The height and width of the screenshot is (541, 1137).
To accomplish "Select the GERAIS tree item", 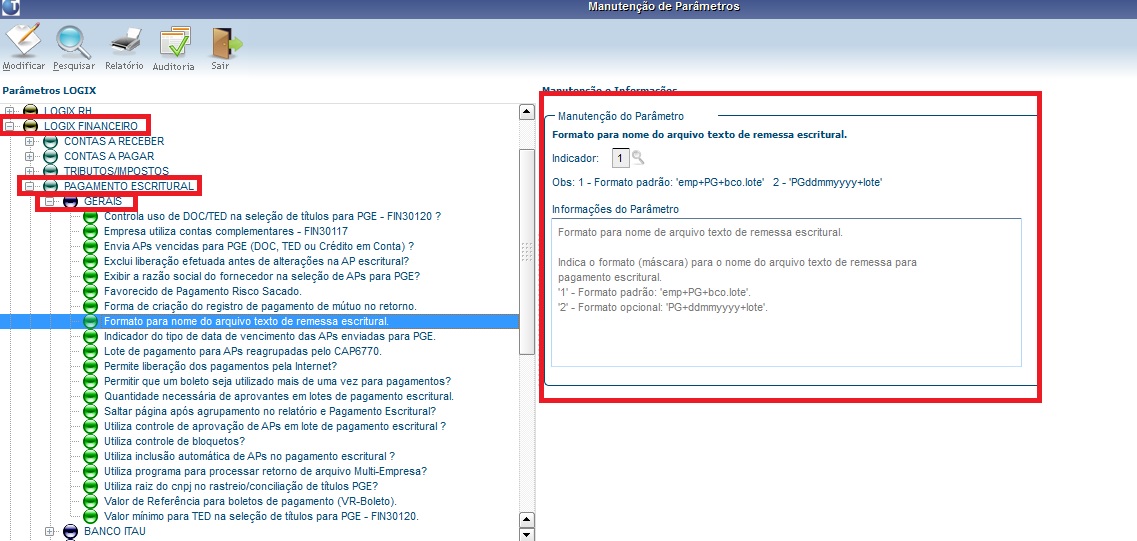I will (103, 201).
